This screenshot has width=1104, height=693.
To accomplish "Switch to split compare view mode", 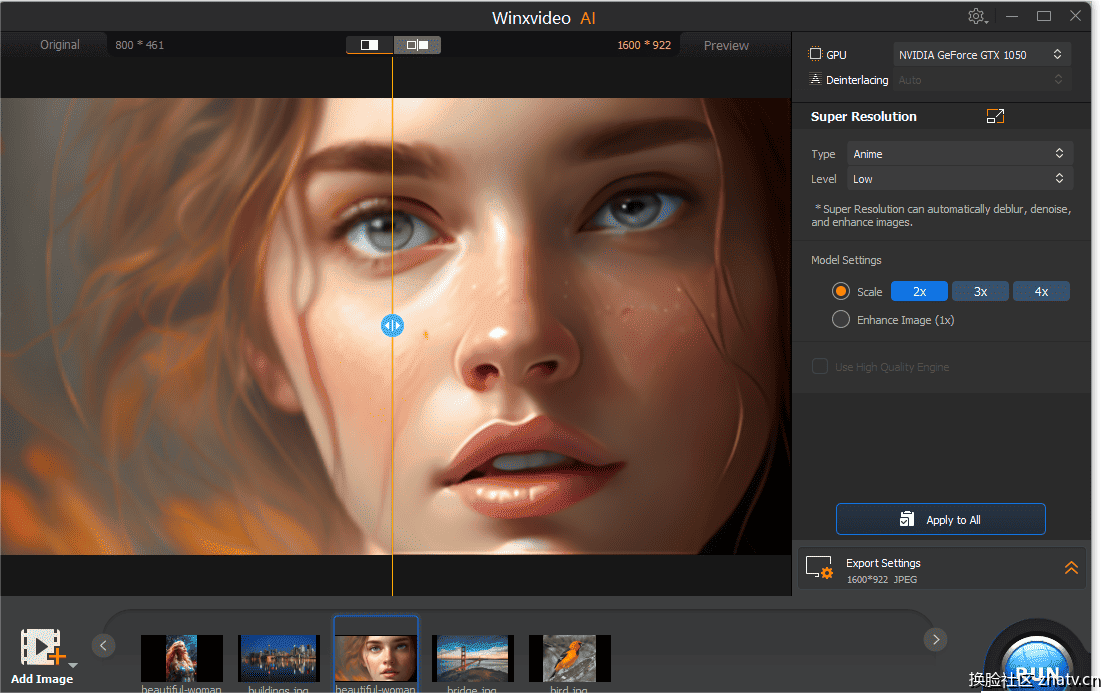I will point(417,45).
